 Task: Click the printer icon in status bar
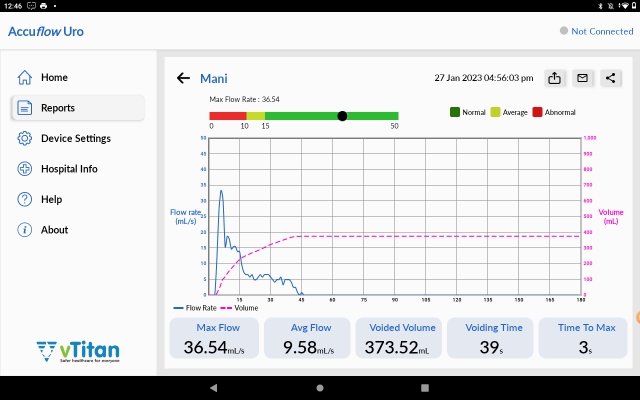tap(44, 6)
